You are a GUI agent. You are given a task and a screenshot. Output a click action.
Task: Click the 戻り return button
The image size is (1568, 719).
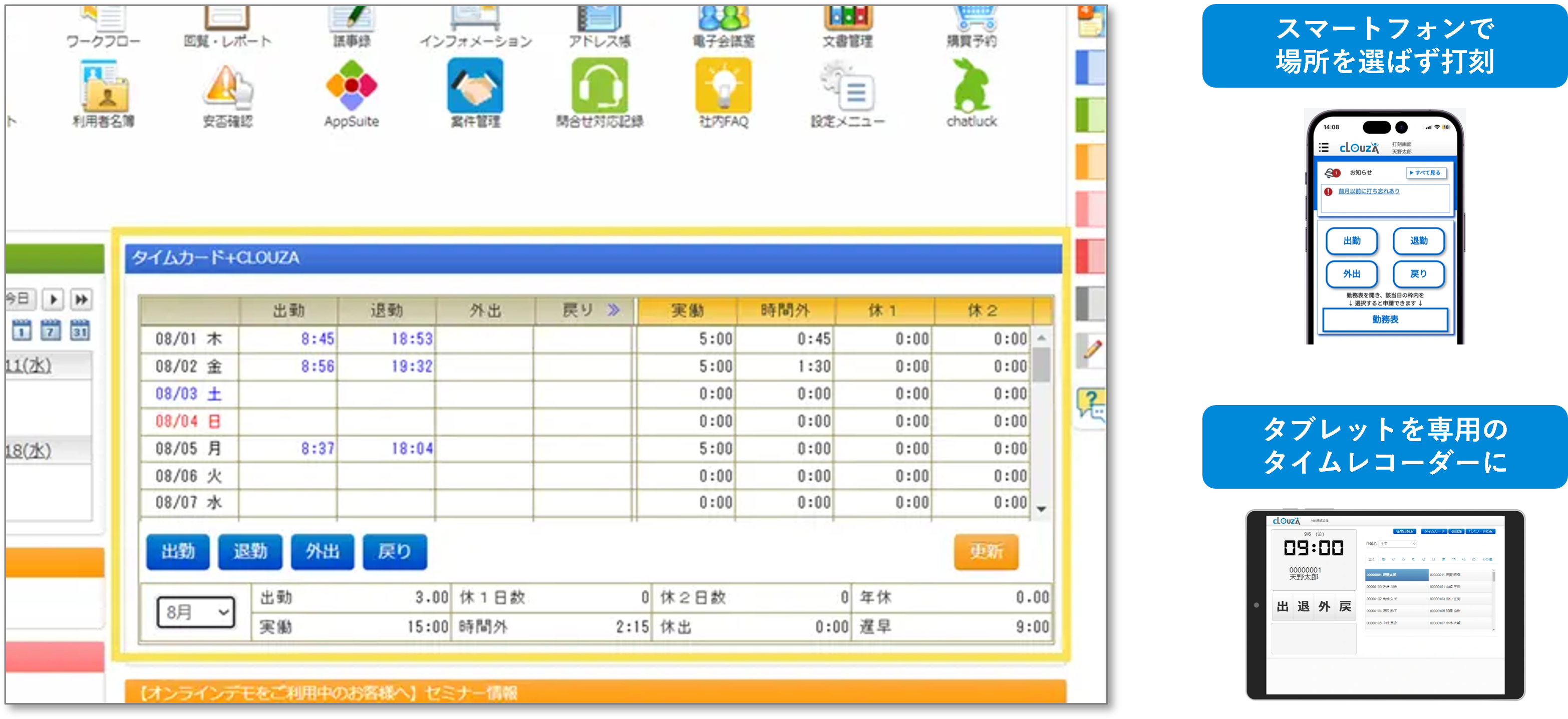click(395, 552)
